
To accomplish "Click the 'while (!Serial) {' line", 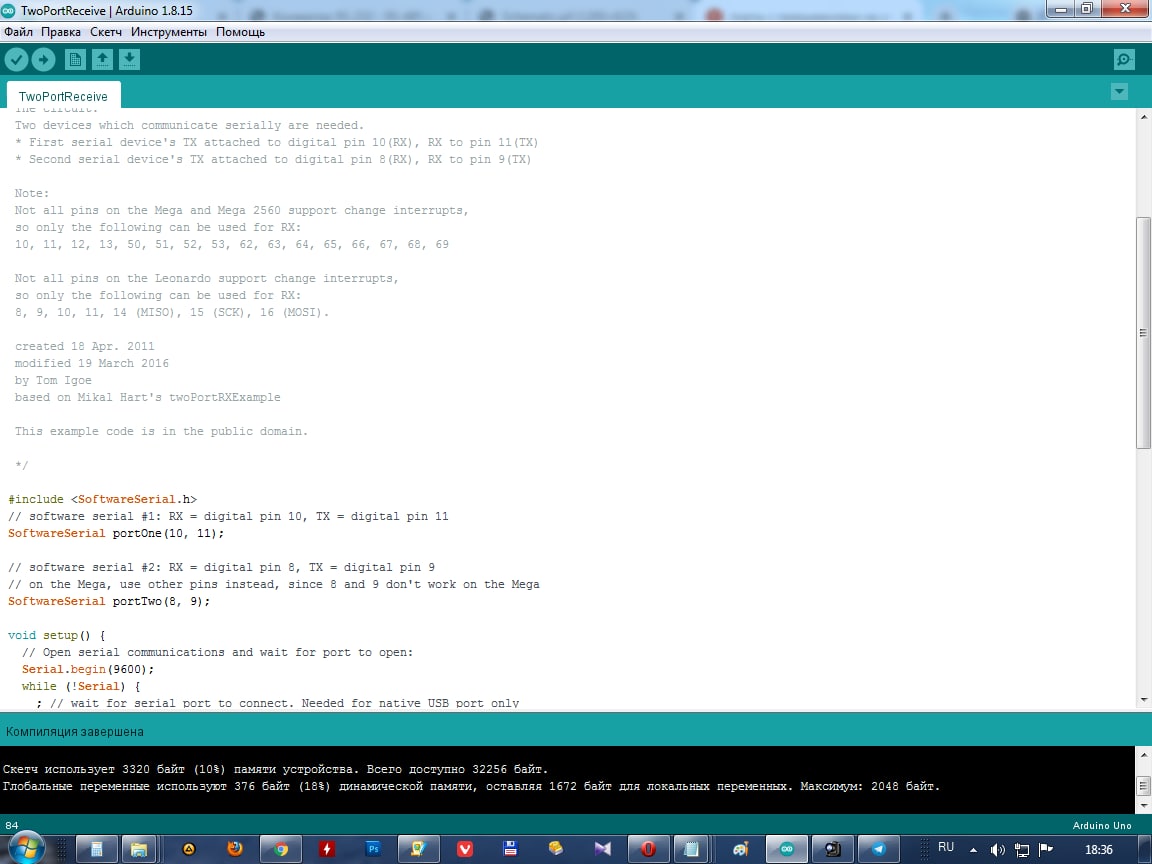I will coord(81,686).
